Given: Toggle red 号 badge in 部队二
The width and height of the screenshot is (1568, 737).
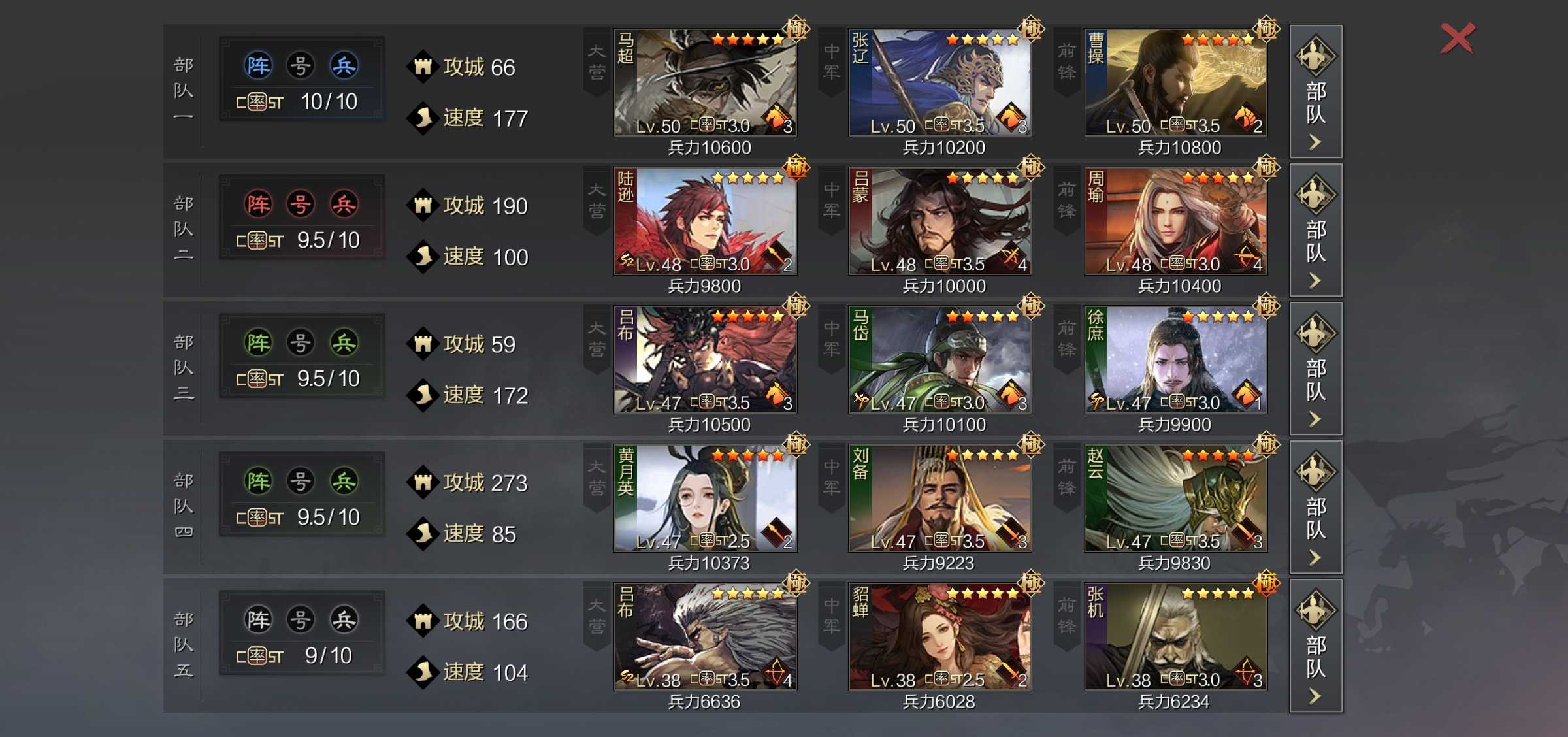Looking at the screenshot, I should [301, 204].
